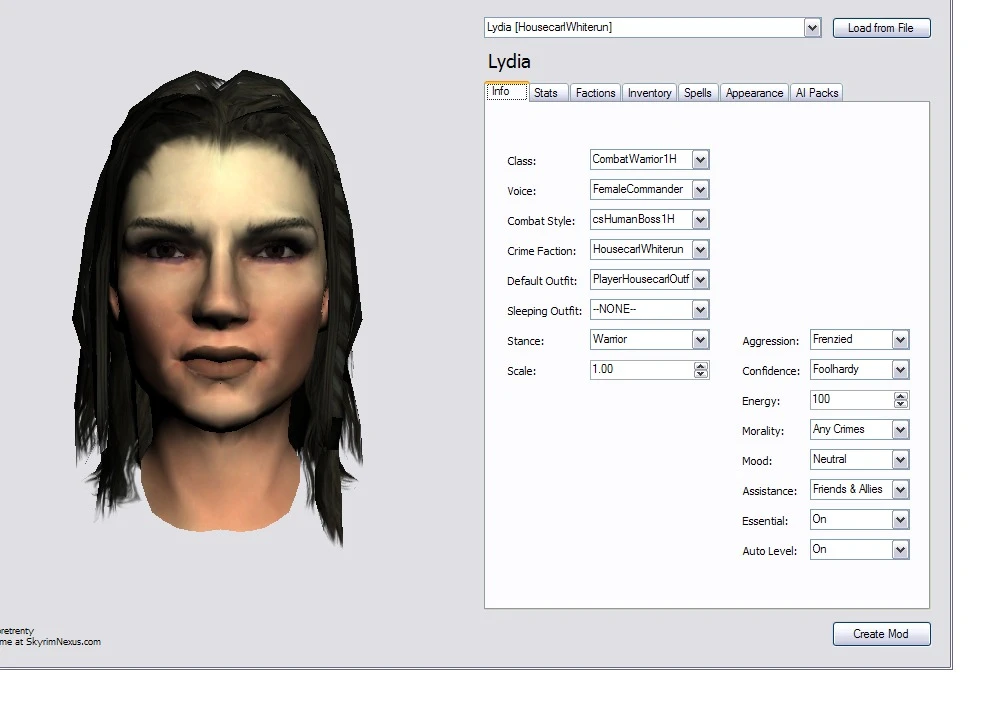Expand the Stance dropdown
Viewport: 1000px width, 704px height.
pos(700,339)
